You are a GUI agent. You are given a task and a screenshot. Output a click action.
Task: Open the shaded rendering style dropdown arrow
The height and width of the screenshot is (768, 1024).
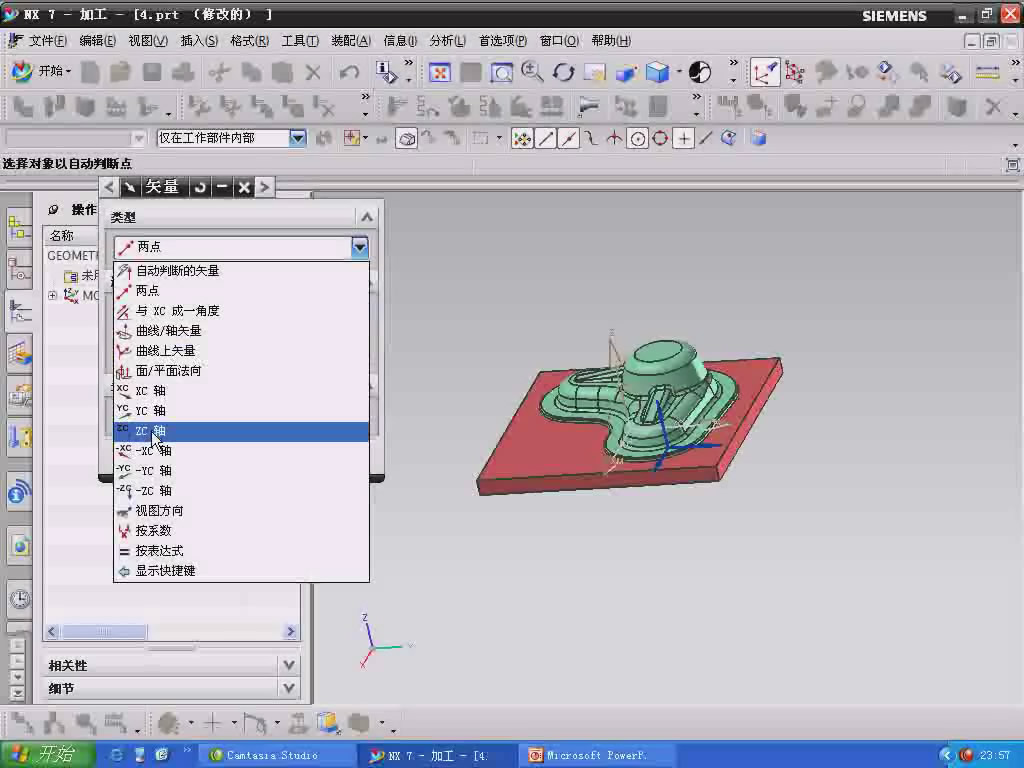[679, 72]
